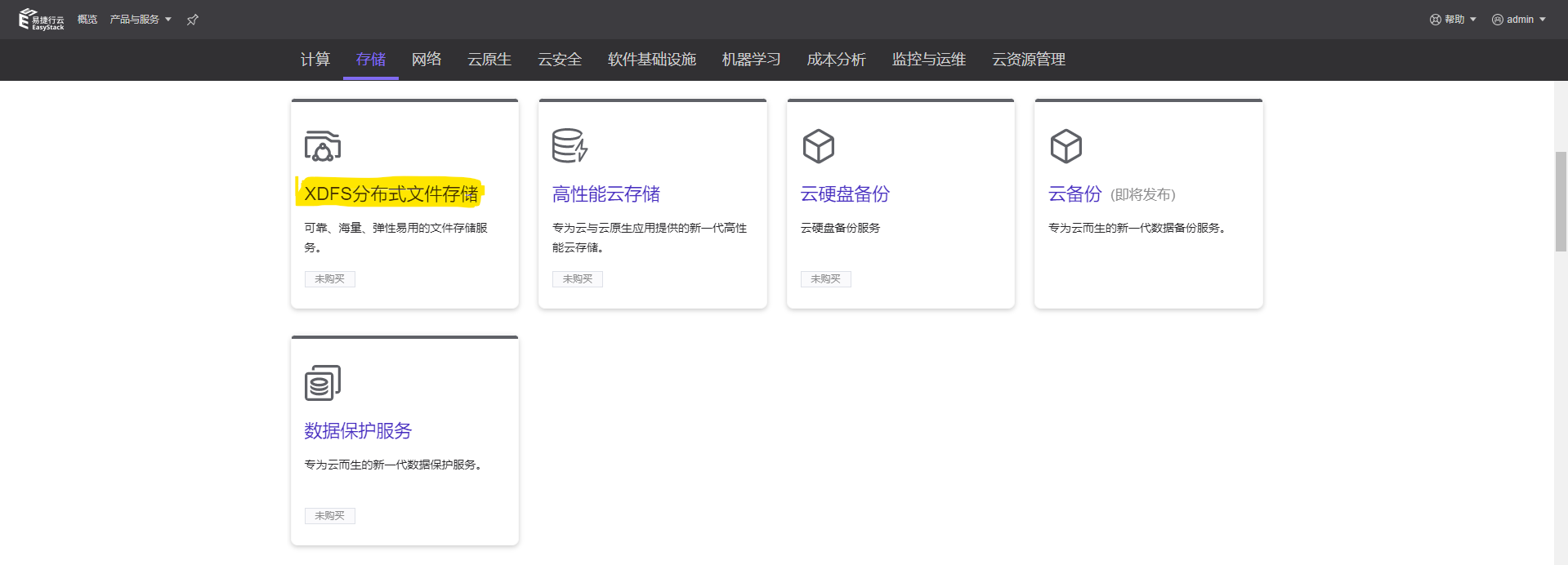Open the 数据保护服务 link

tap(358, 431)
